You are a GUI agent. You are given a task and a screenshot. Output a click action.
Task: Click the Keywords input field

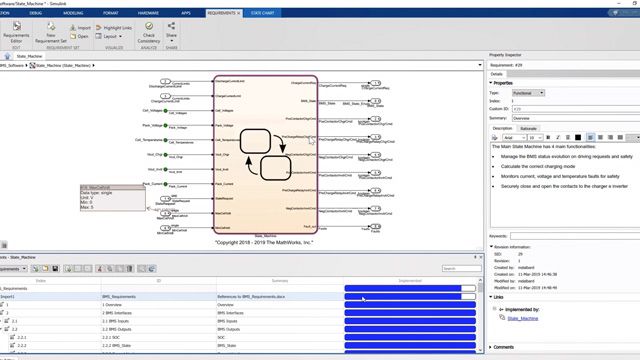pos(575,236)
